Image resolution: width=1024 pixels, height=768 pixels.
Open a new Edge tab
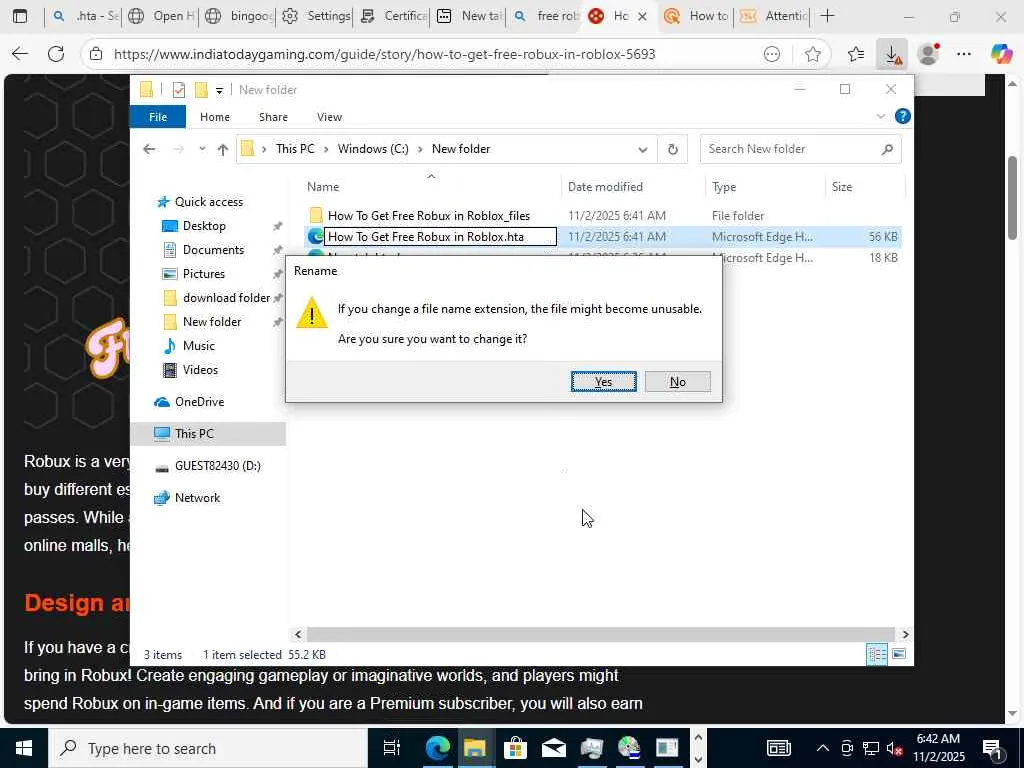[x=827, y=16]
